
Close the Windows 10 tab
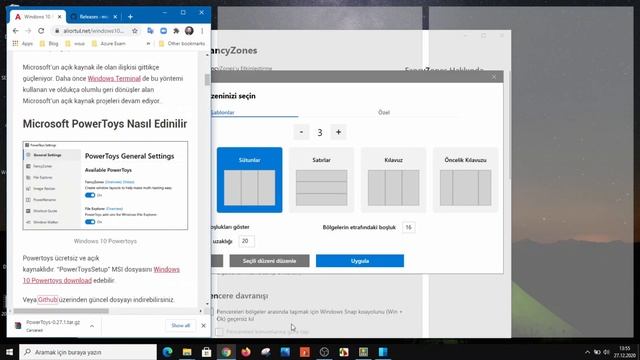click(x=60, y=17)
